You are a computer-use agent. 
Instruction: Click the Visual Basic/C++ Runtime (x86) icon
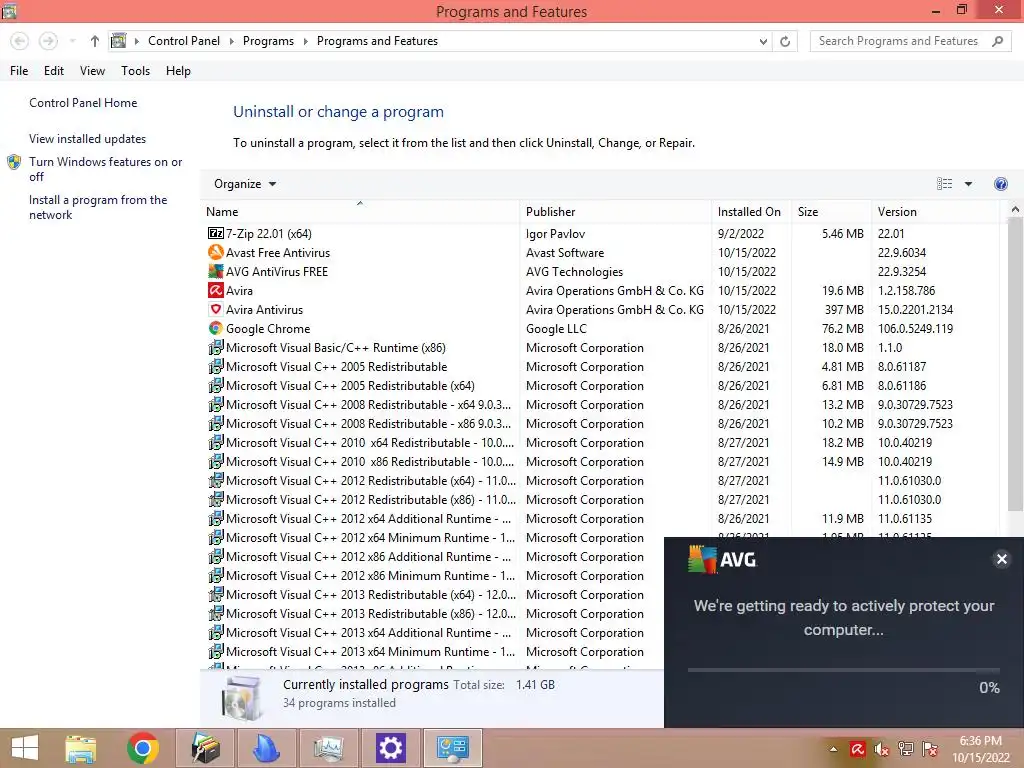pyautogui.click(x=216, y=347)
